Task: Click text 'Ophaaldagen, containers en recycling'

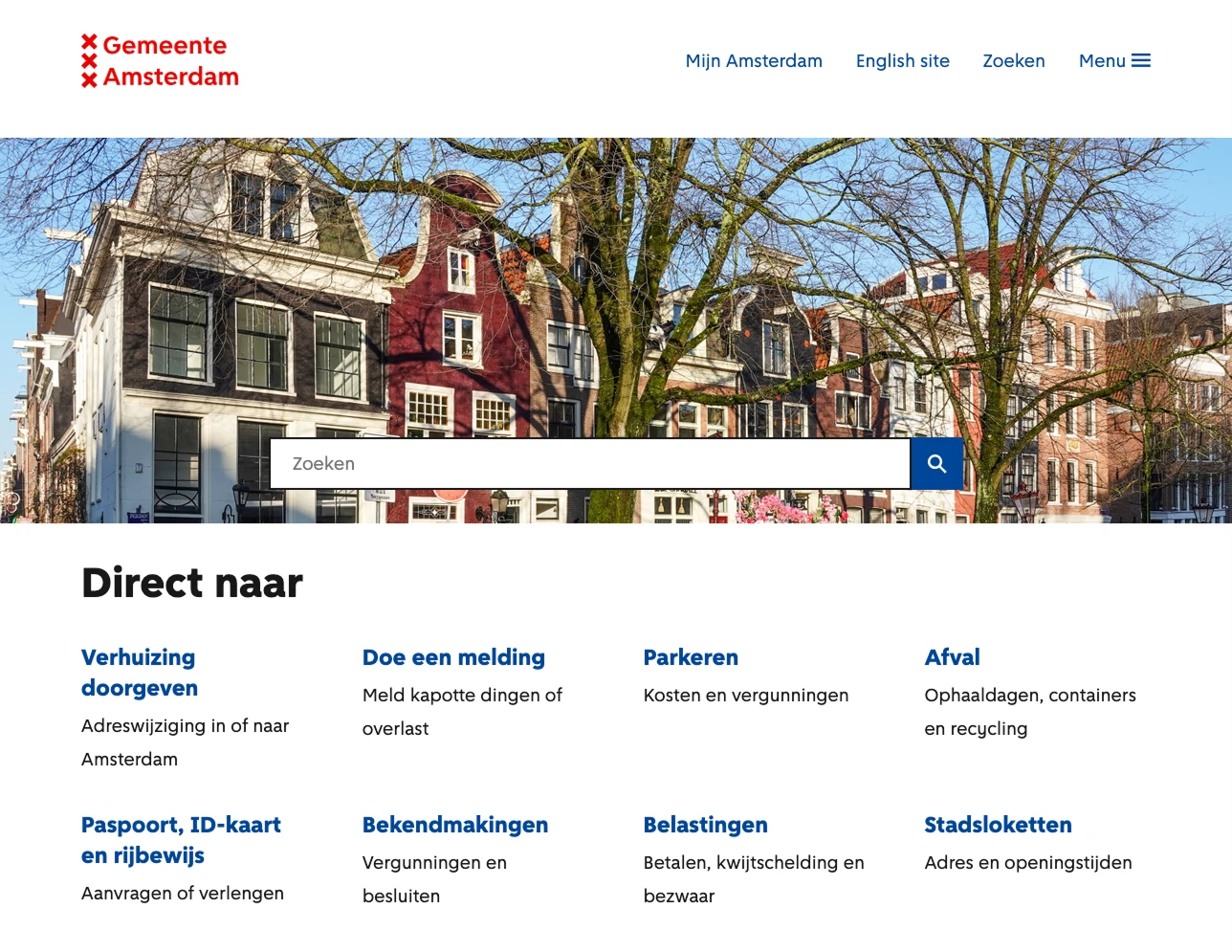Action: [1030, 712]
